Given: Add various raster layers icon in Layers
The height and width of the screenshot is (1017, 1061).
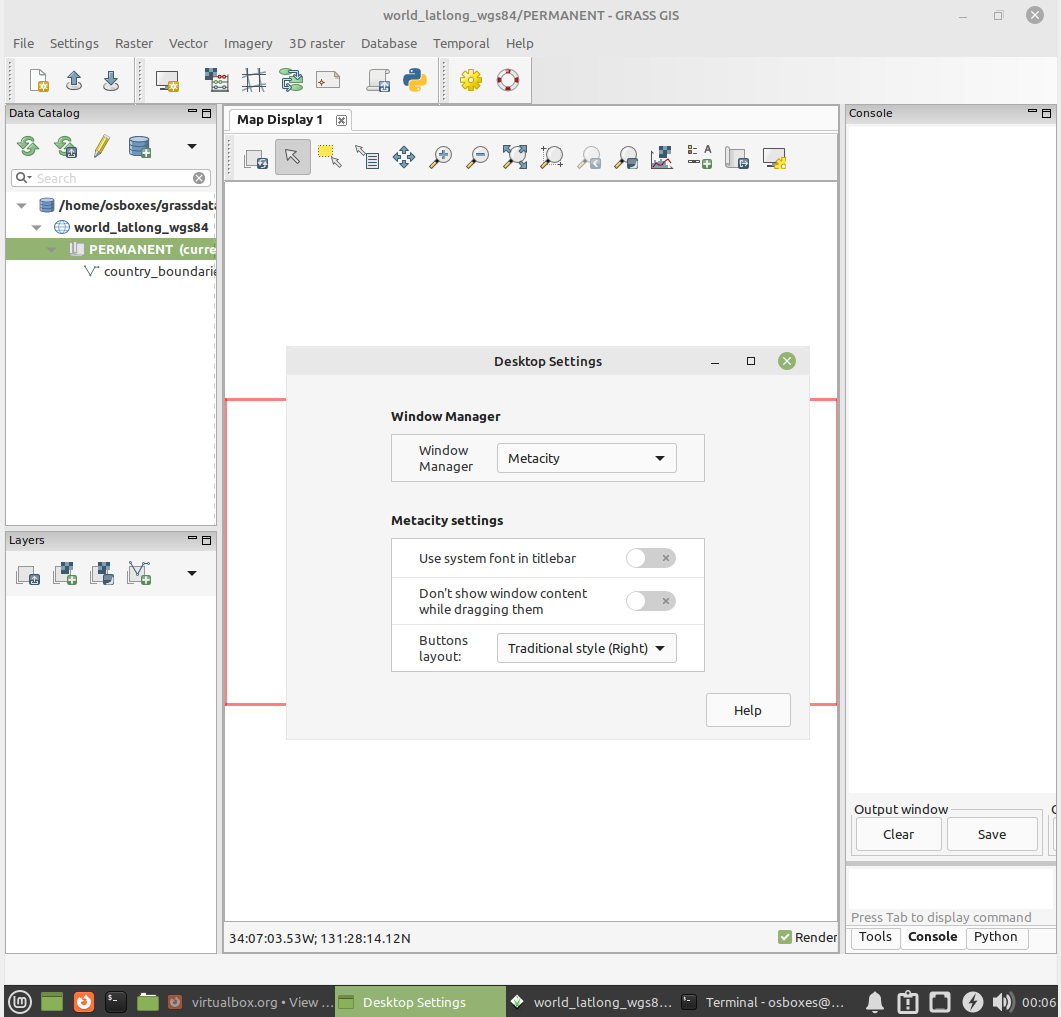Looking at the screenshot, I should tap(102, 573).
